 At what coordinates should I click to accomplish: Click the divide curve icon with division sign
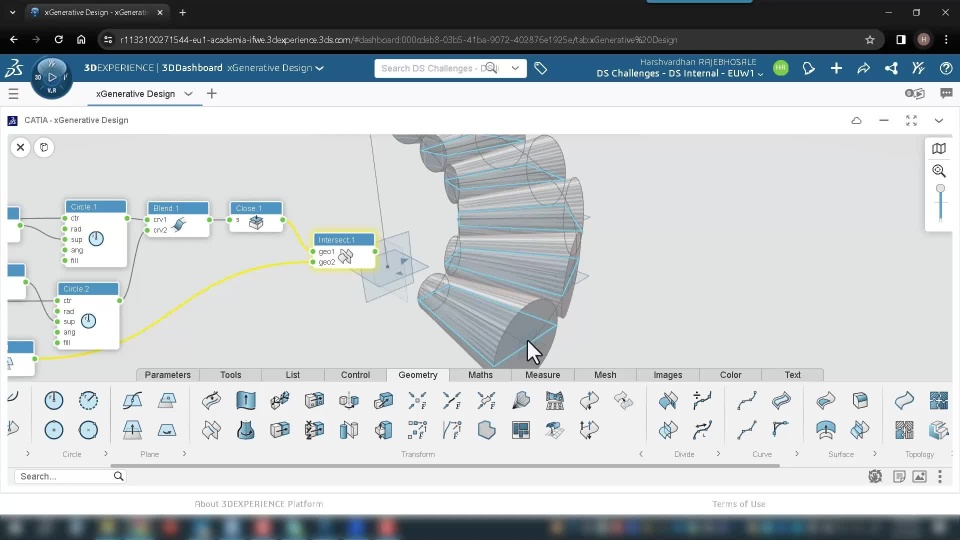coord(702,400)
